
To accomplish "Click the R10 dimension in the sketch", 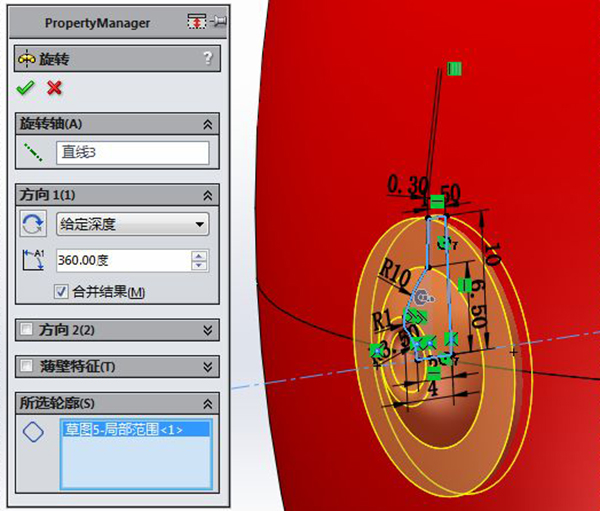I will (x=395, y=273).
